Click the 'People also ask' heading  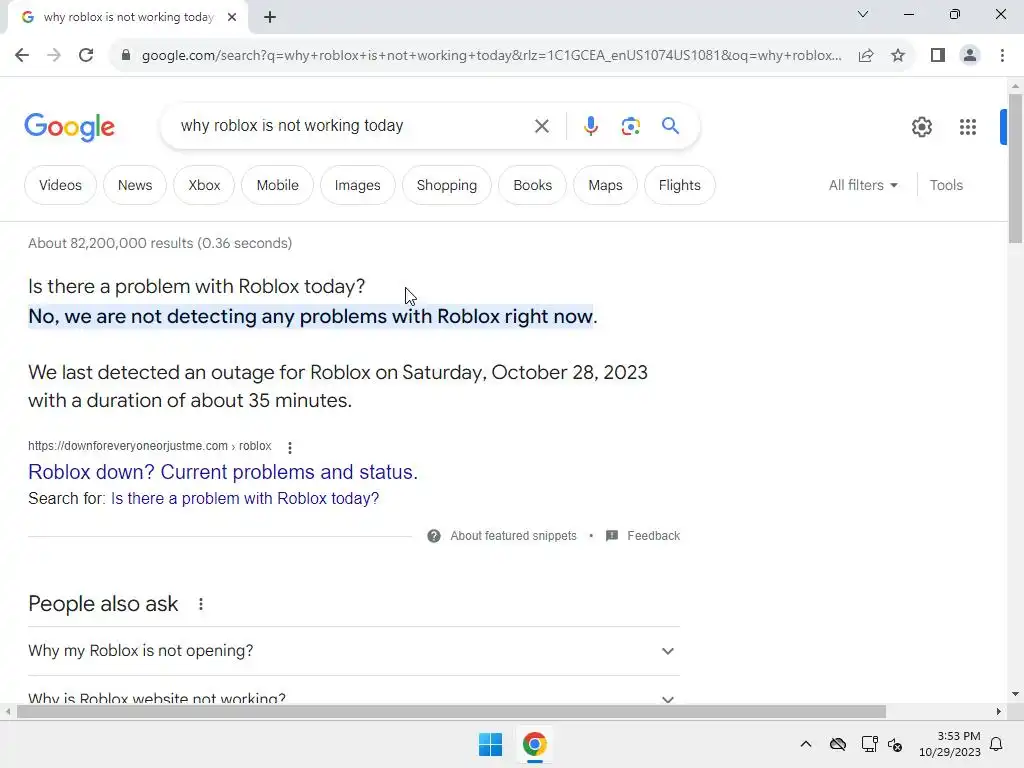103,604
